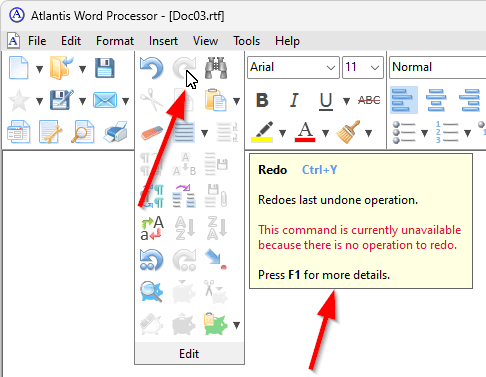Click the Change Case icon
Viewport: 486px width, 377px height.
[x=152, y=228]
